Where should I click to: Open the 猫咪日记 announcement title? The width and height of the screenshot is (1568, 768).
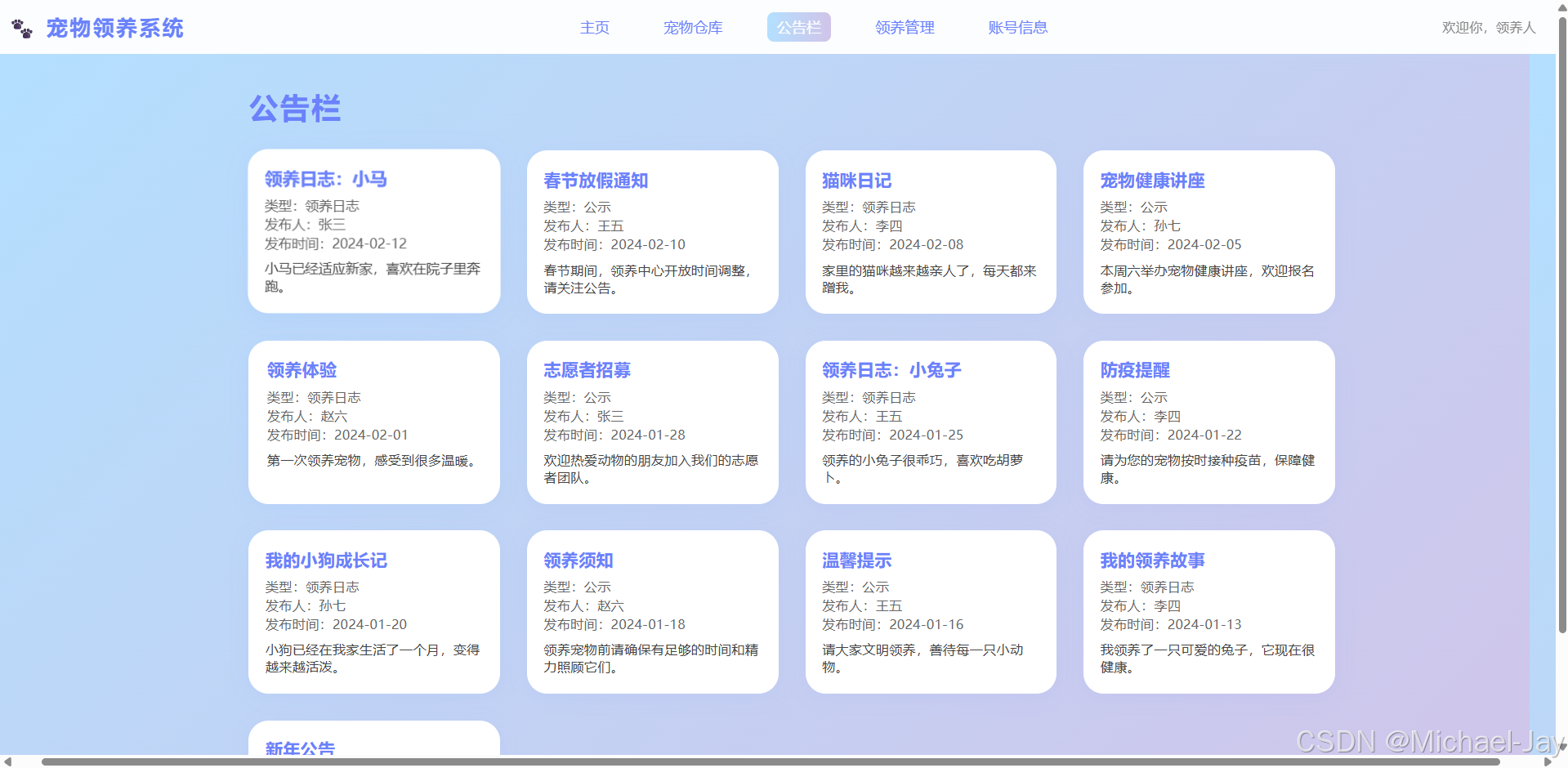(x=856, y=181)
